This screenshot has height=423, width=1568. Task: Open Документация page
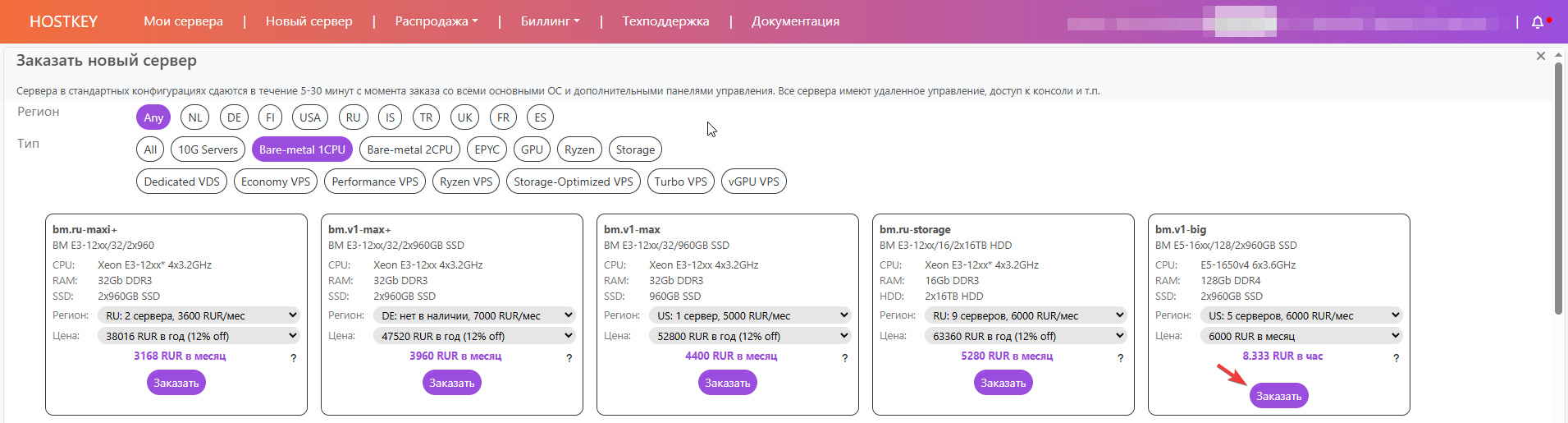pyautogui.click(x=795, y=21)
